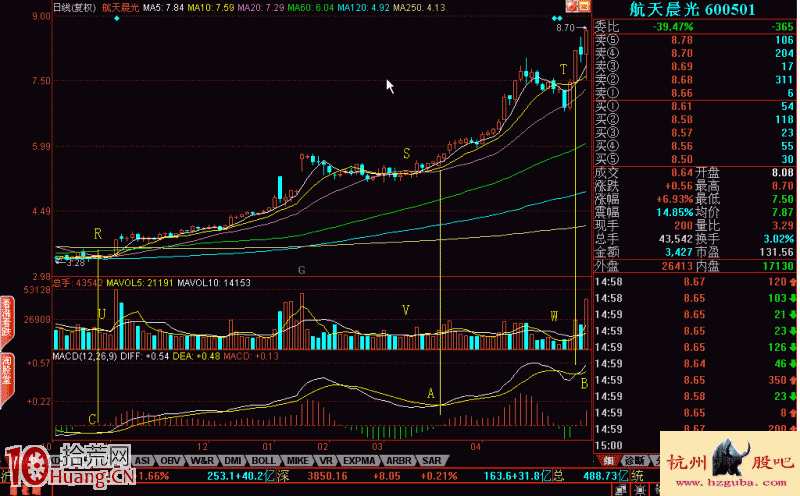This screenshot has height=496, width=800.
Task: Click the 买① 8.61 bid row
Action: click(694, 106)
